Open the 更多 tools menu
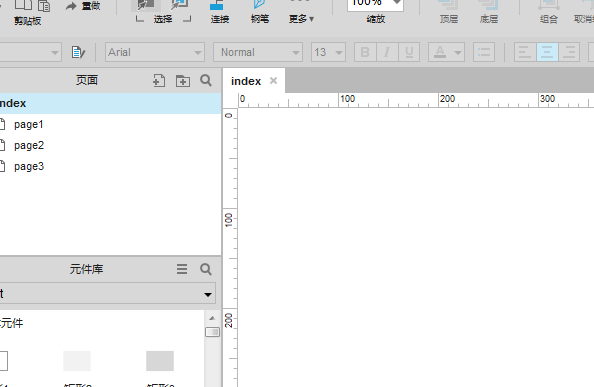 [301, 19]
